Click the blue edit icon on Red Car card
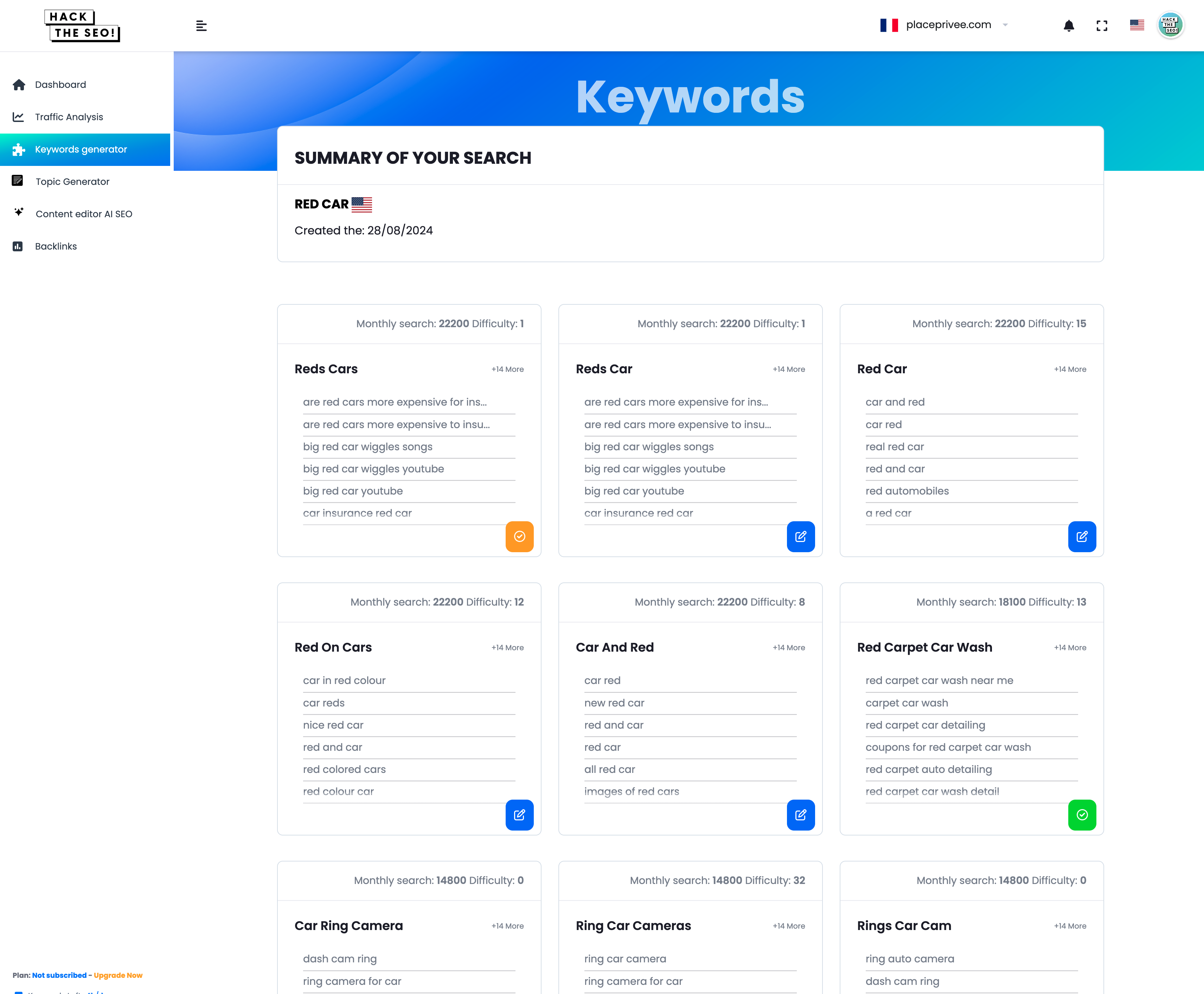Viewport: 1204px width, 994px height. pyautogui.click(x=1081, y=536)
